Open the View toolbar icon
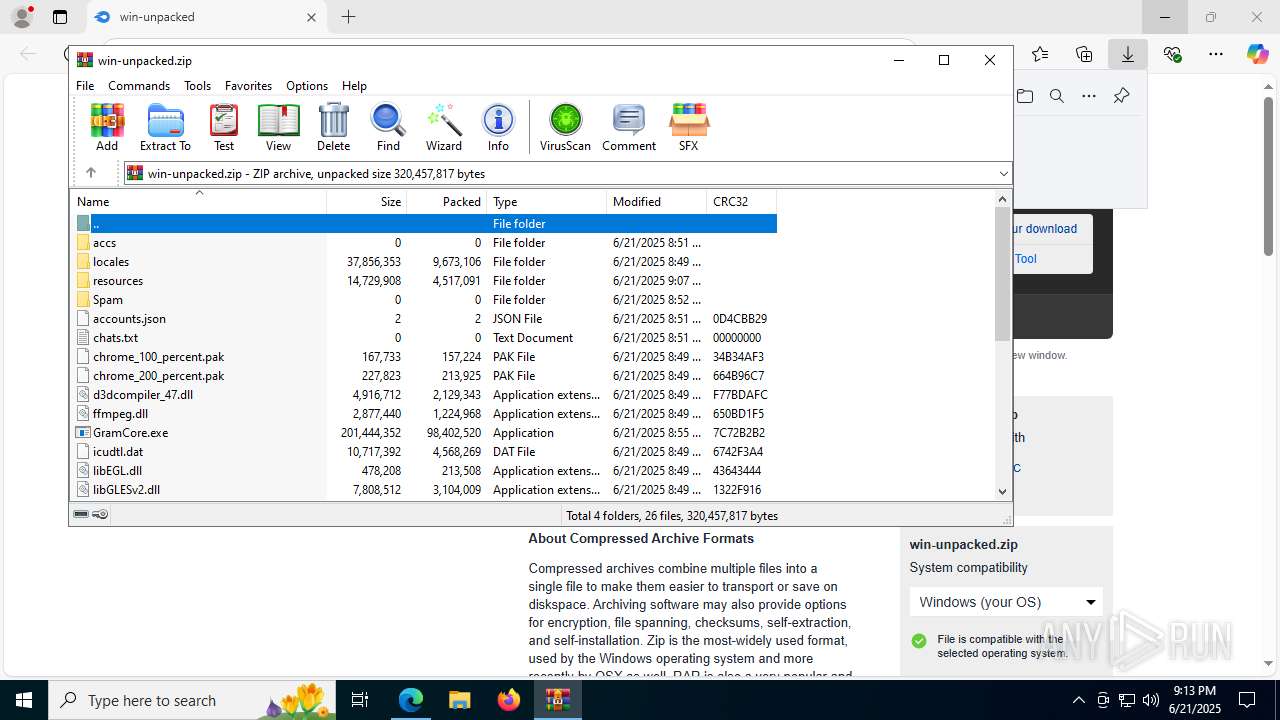1280x720 pixels. coord(278,127)
